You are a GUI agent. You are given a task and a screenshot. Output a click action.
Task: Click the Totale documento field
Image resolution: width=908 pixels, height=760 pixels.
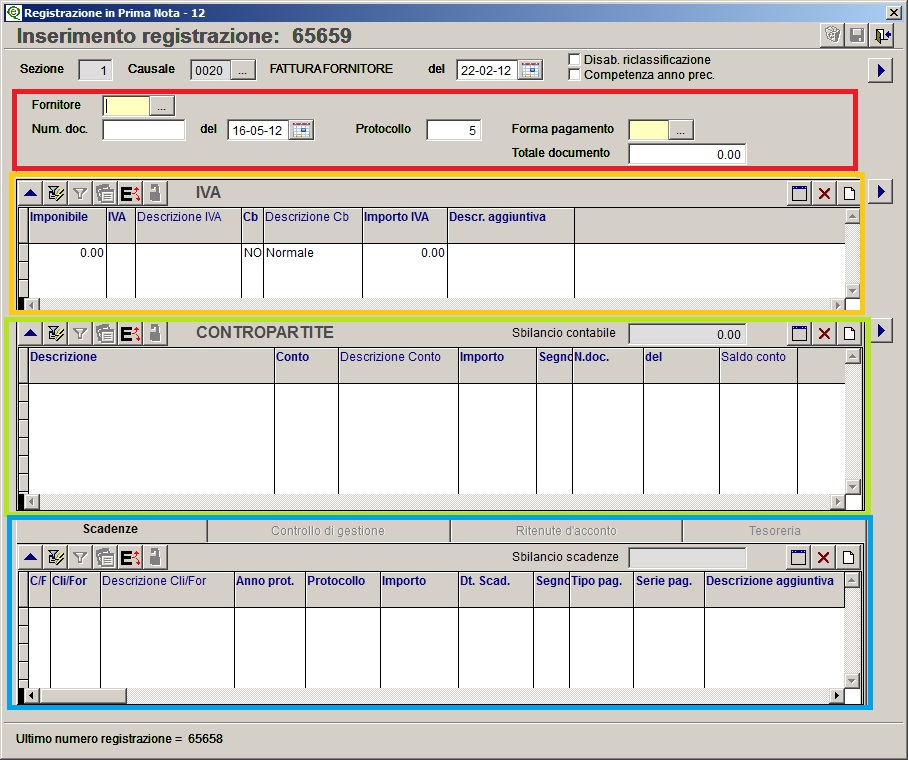[687, 155]
